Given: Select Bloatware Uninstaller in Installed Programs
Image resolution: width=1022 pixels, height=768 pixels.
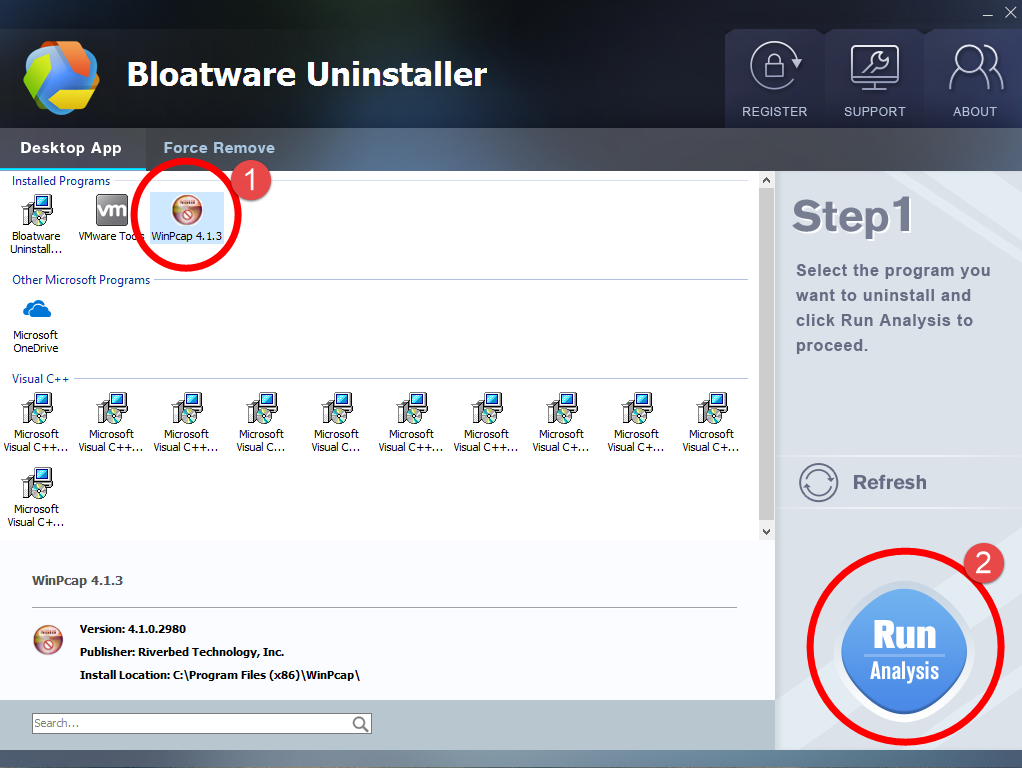Looking at the screenshot, I should pyautogui.click(x=36, y=224).
